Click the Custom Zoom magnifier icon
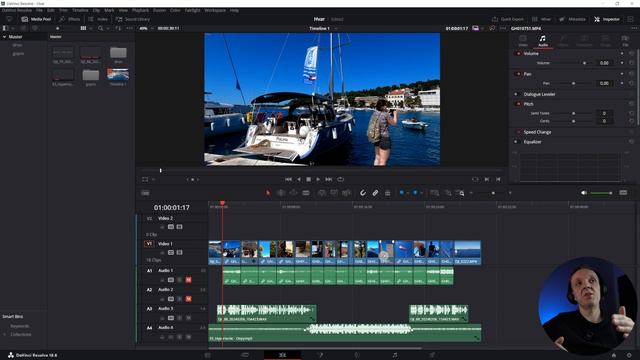This screenshot has height=360, width=640. [x=461, y=193]
